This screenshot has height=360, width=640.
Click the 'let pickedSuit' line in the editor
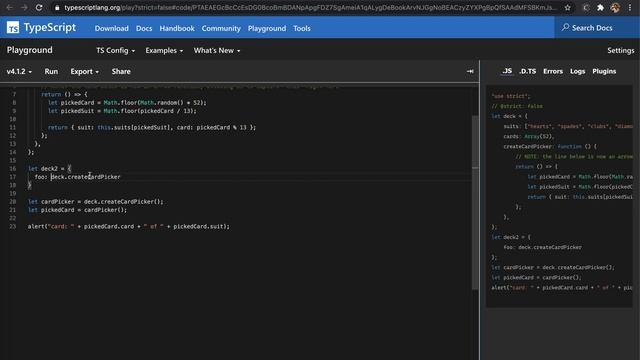click(122, 111)
